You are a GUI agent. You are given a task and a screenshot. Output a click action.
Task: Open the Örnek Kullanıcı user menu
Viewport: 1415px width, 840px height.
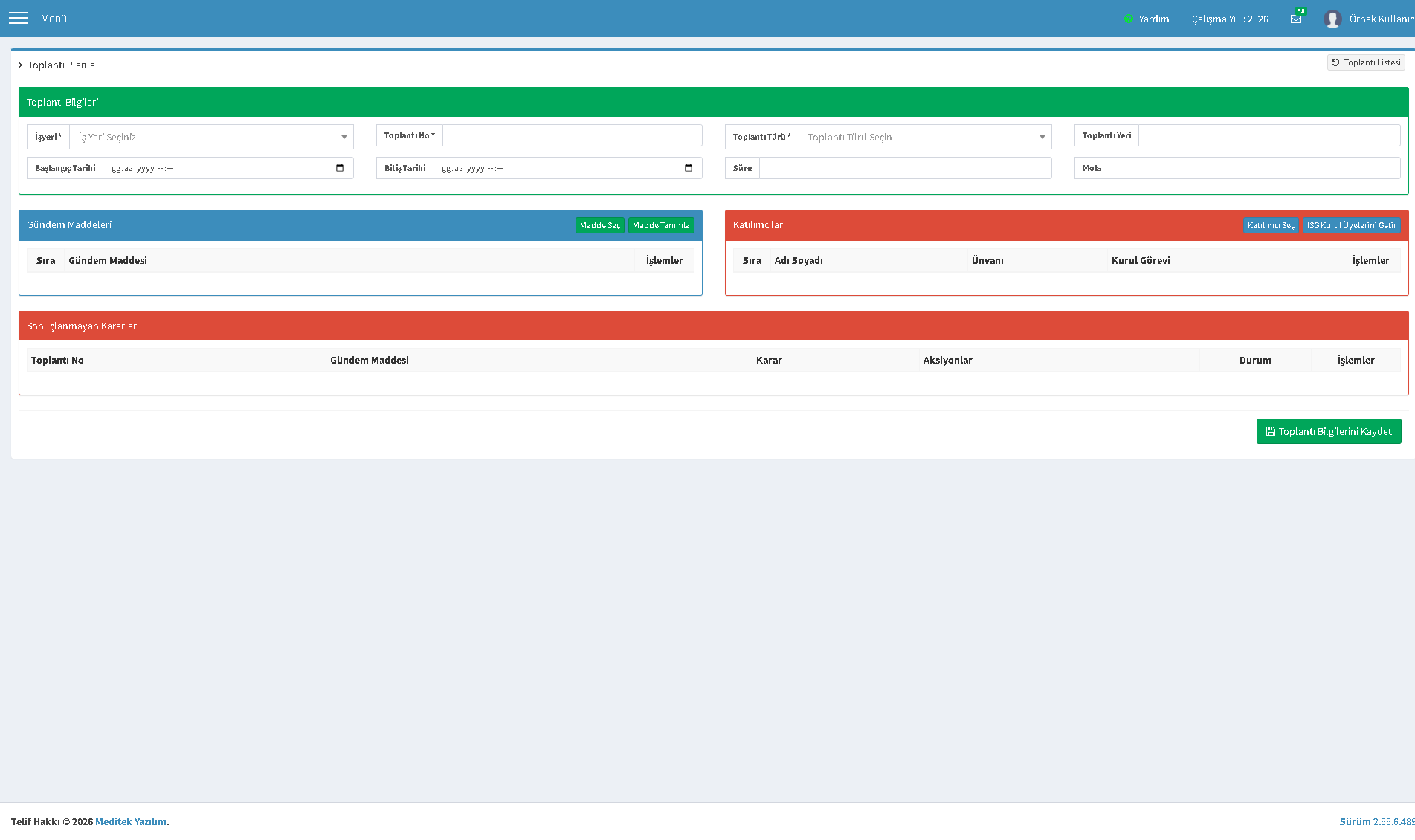pos(1382,19)
